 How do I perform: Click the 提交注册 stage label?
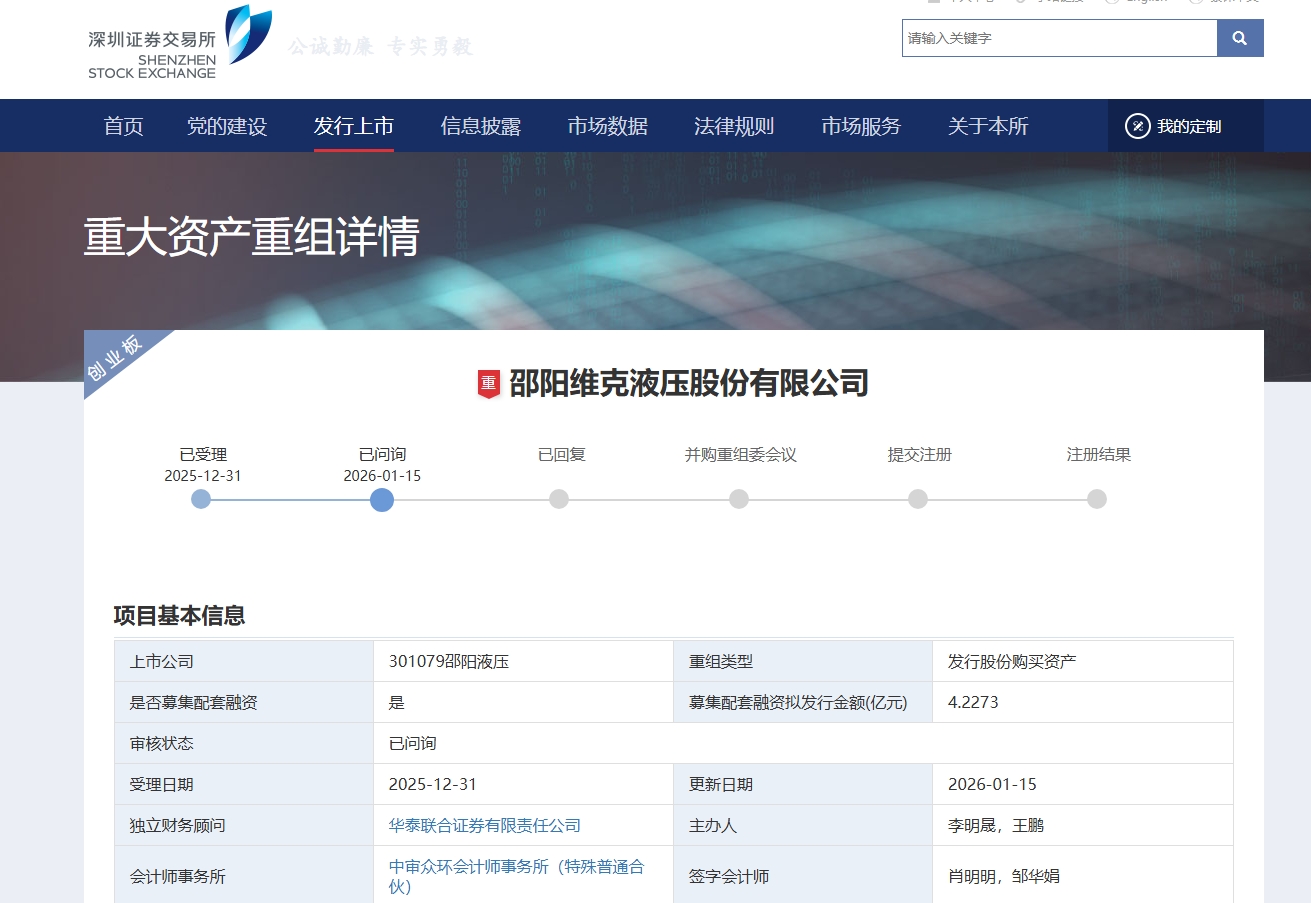click(x=920, y=455)
